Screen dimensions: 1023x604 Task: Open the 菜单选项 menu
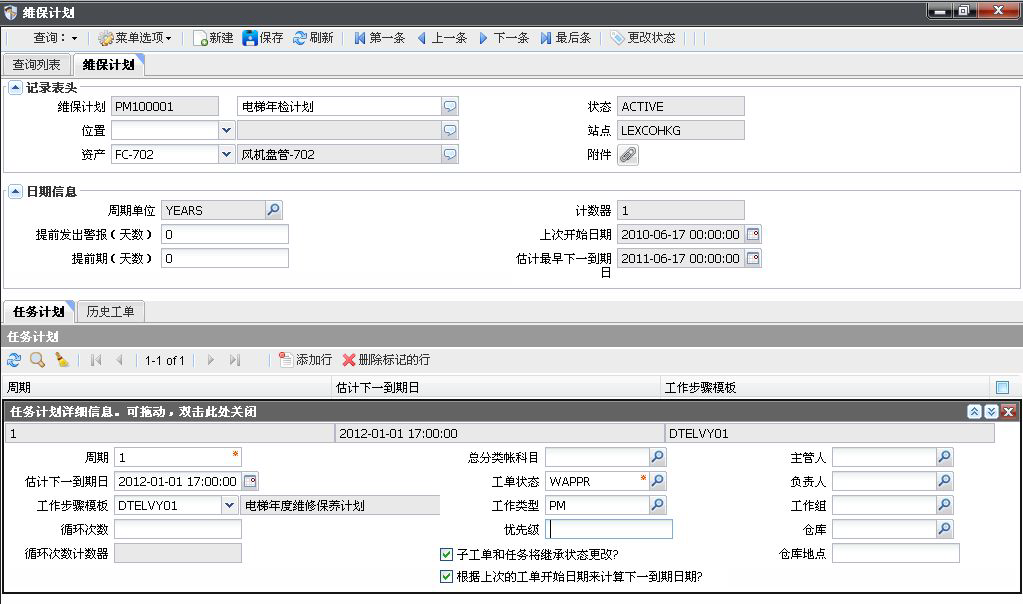point(134,38)
